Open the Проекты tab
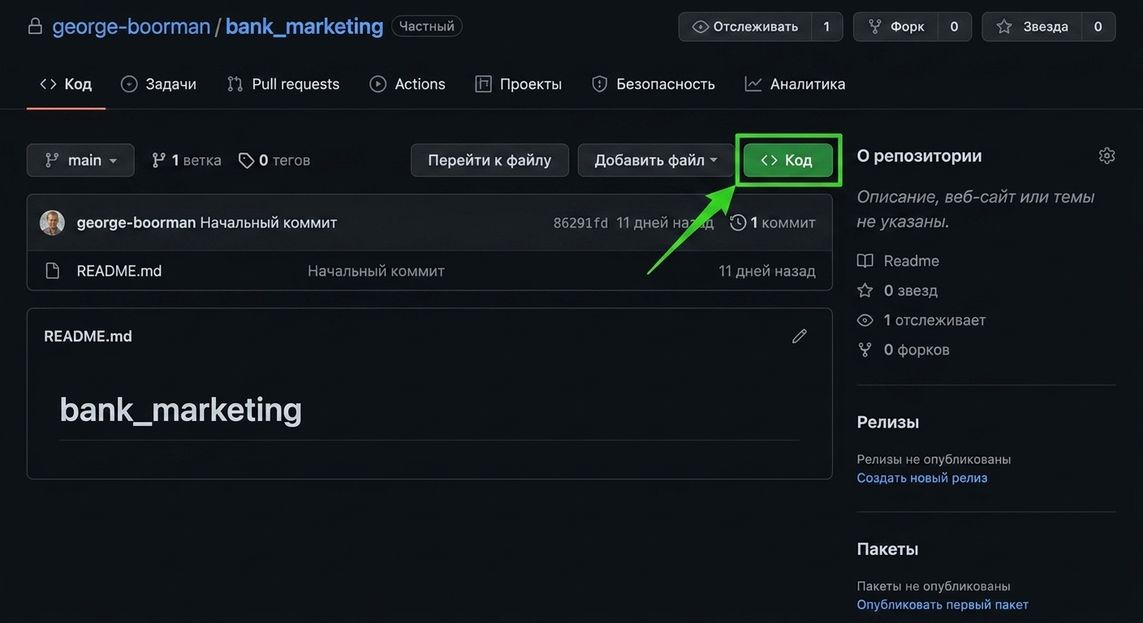This screenshot has height=623, width=1143. pos(518,84)
